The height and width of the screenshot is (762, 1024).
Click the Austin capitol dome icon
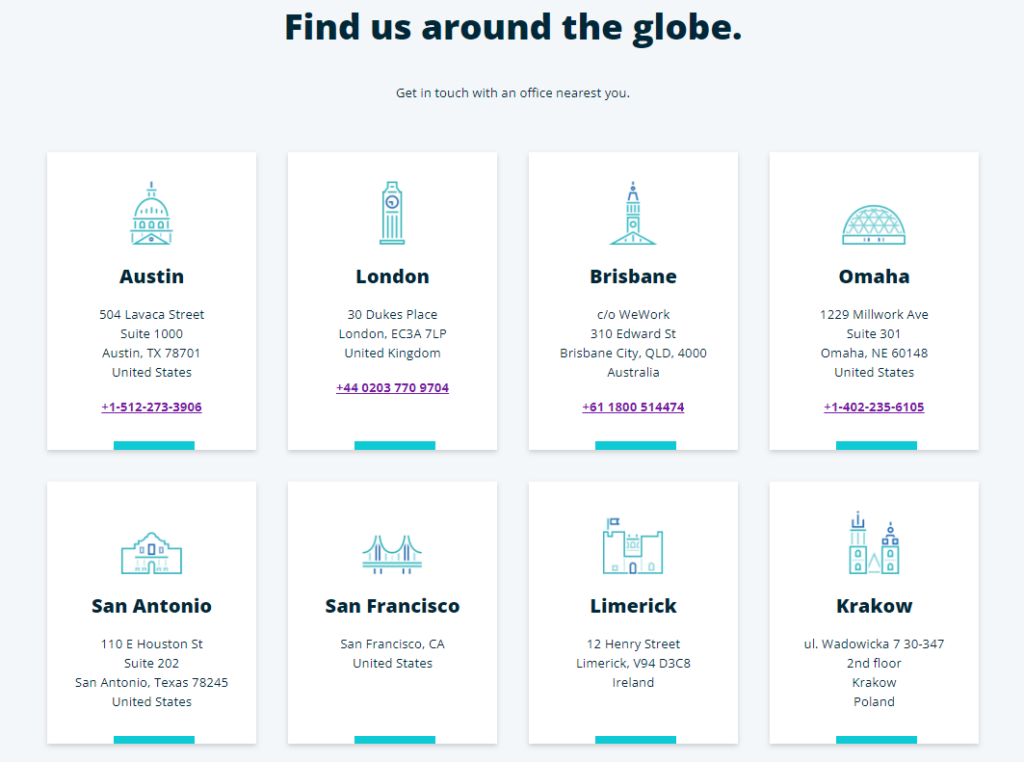pos(151,215)
